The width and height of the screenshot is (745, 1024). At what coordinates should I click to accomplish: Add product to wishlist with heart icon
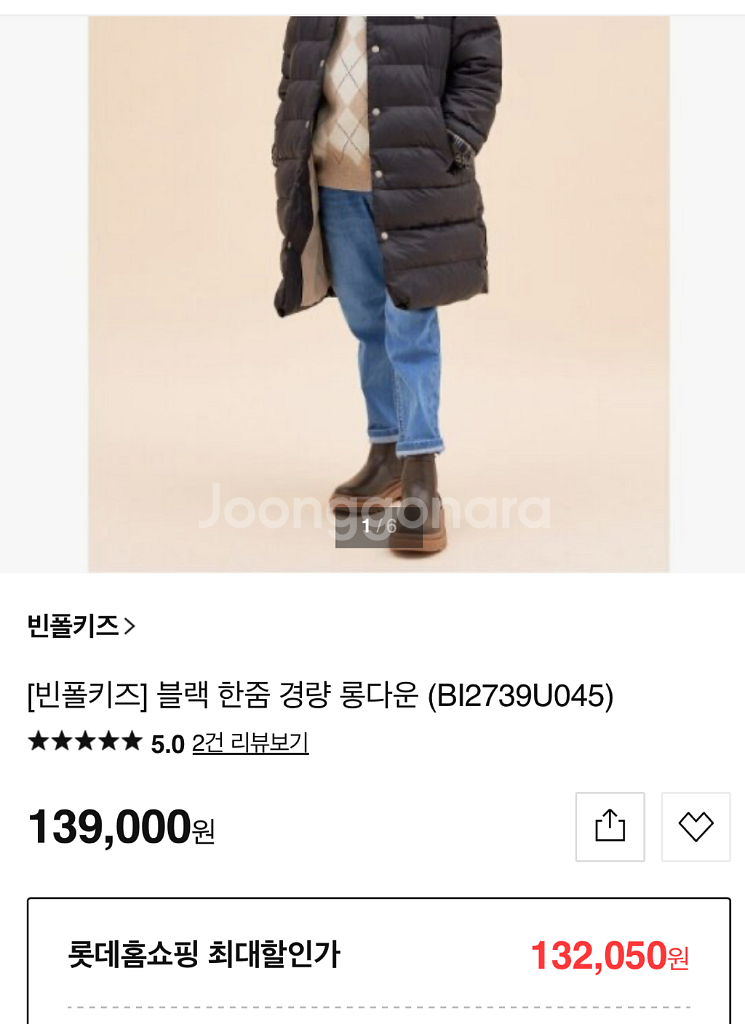(695, 826)
